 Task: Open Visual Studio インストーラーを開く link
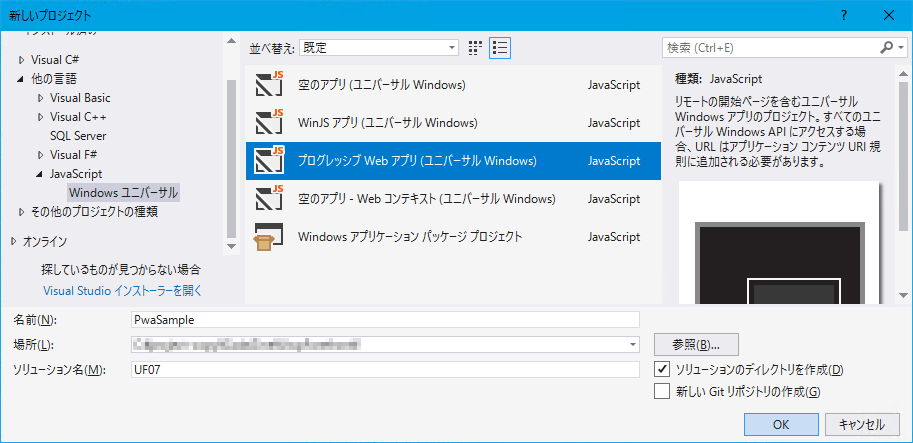point(123,290)
